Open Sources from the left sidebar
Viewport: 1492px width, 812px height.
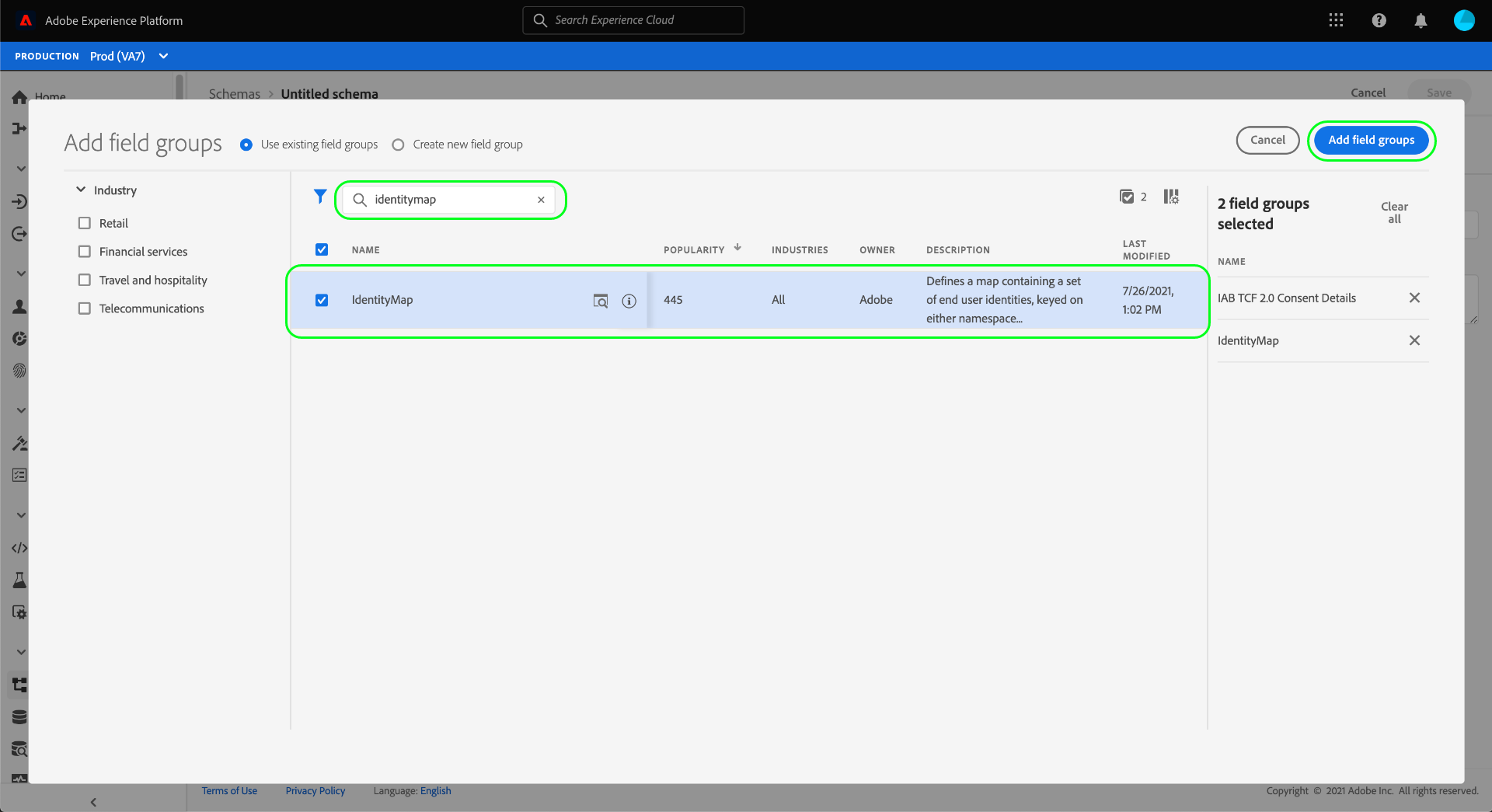(x=19, y=201)
